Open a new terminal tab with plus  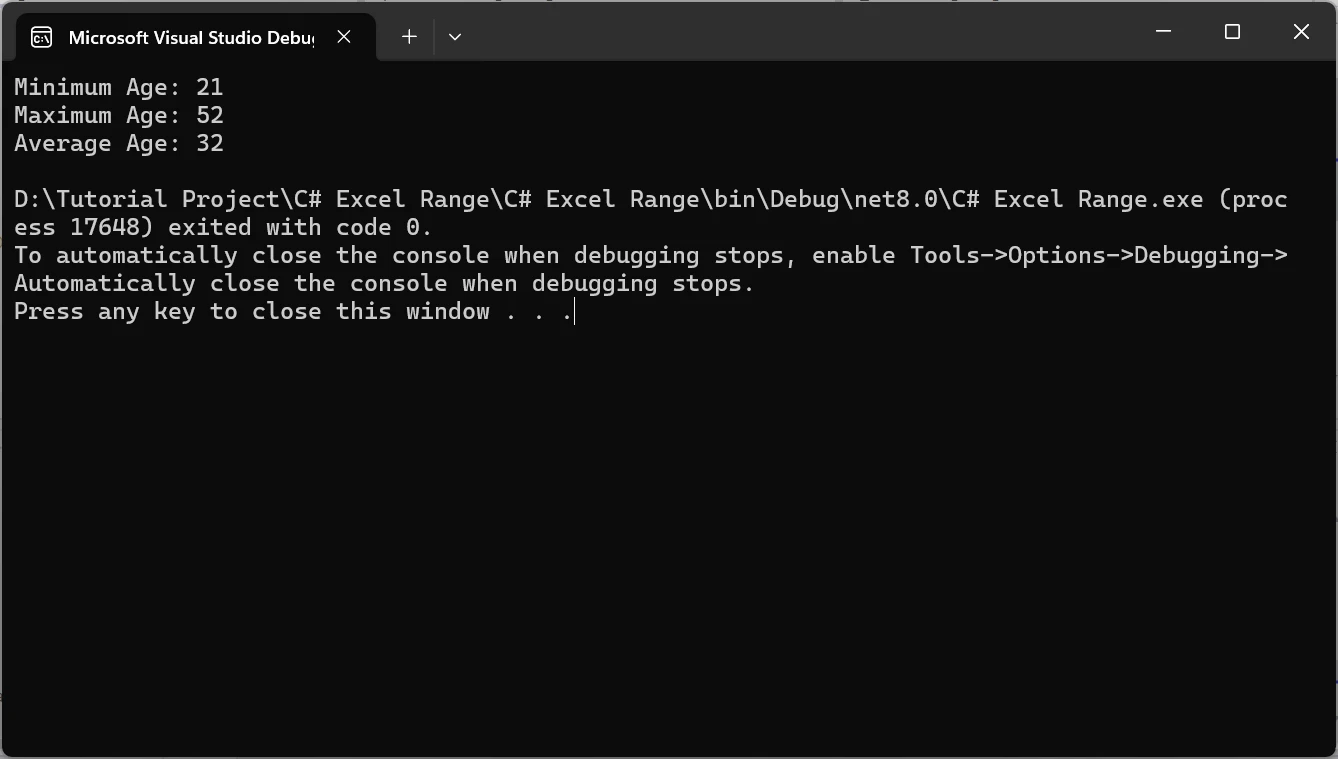(409, 37)
